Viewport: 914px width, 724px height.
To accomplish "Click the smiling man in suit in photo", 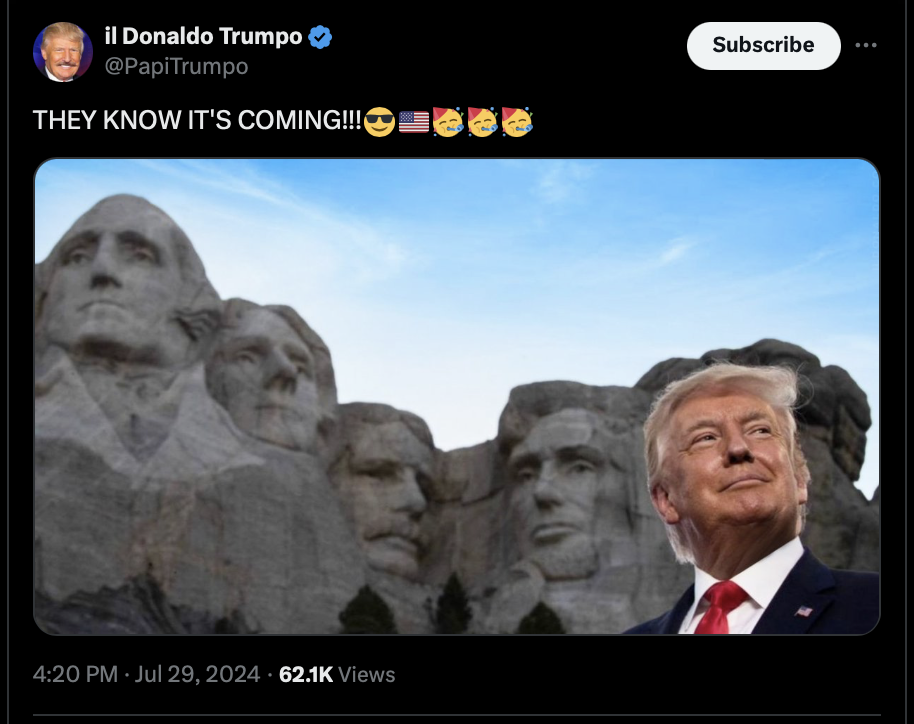I will (x=752, y=498).
